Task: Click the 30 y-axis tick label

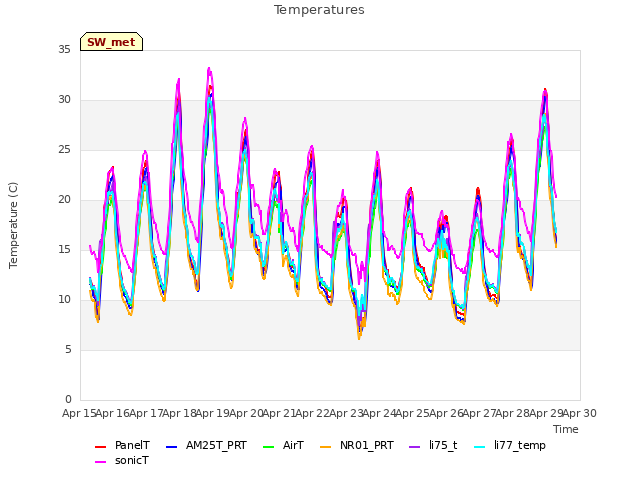Action: pyautogui.click(x=64, y=100)
